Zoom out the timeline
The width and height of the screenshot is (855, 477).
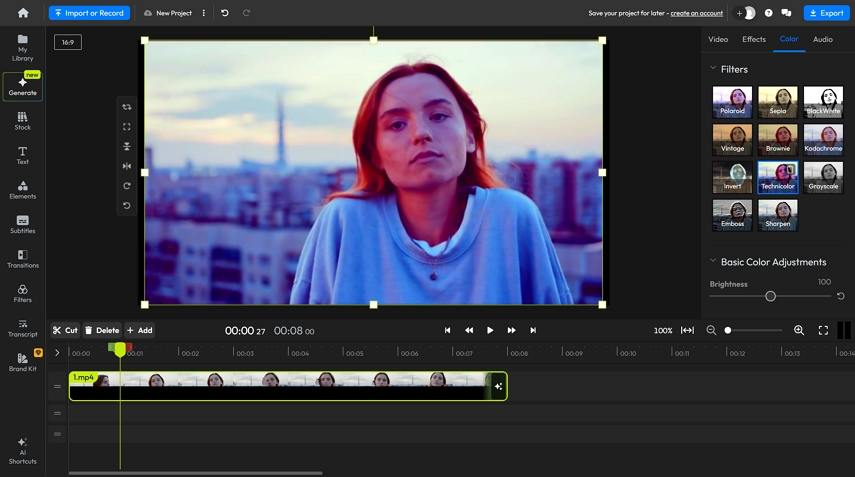pos(711,330)
